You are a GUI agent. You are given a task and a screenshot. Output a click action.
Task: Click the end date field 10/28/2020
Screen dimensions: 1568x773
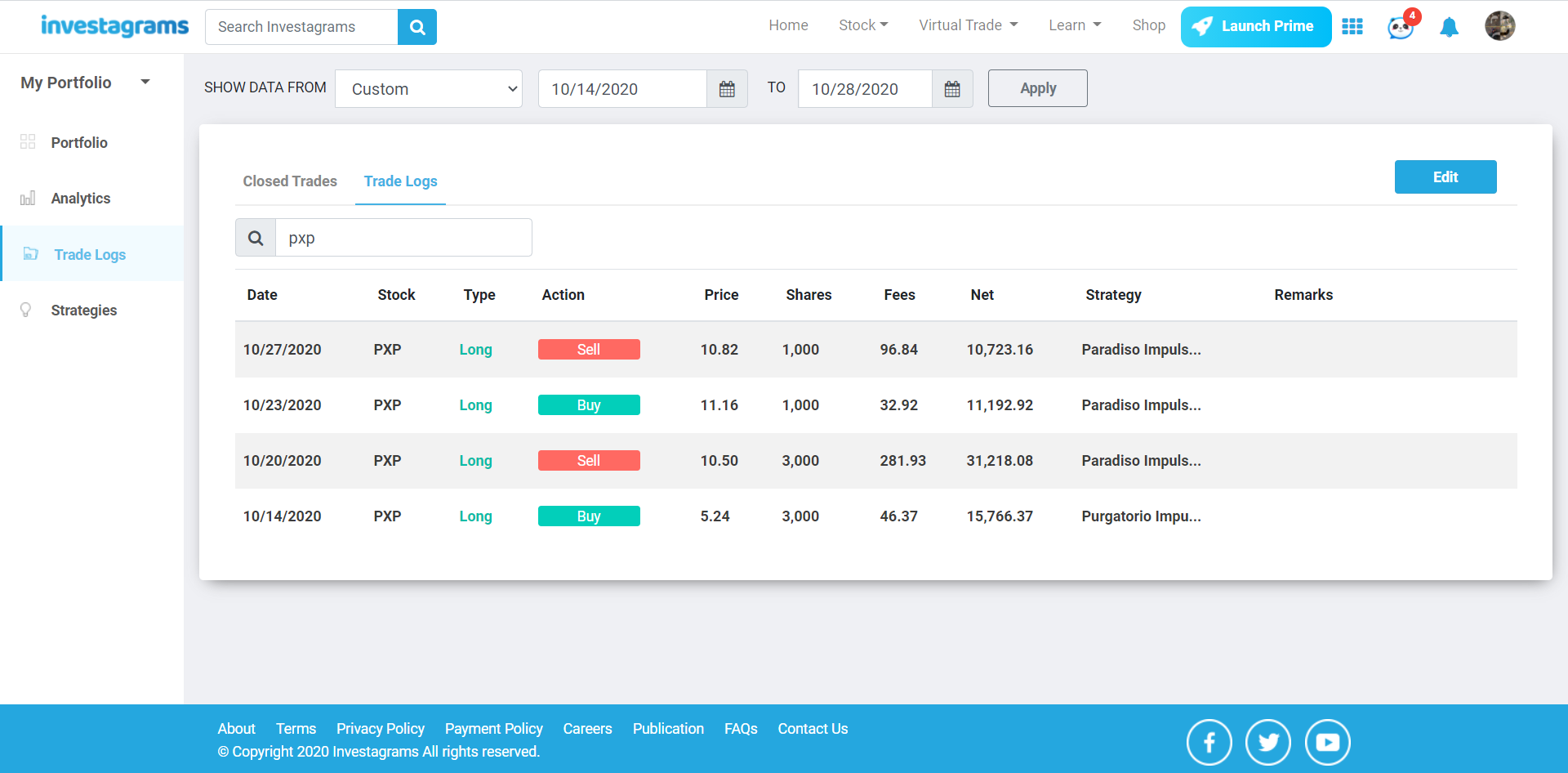pyautogui.click(x=865, y=89)
